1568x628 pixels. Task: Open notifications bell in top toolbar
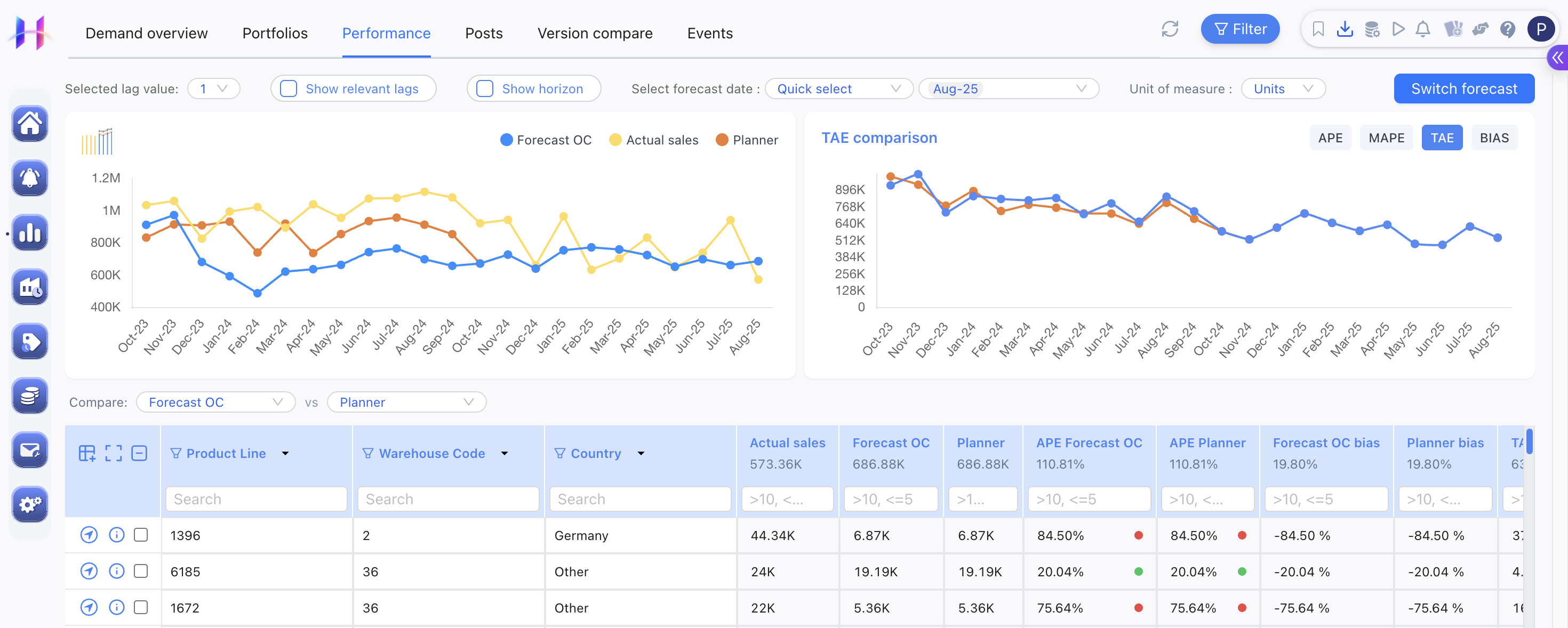click(1422, 29)
